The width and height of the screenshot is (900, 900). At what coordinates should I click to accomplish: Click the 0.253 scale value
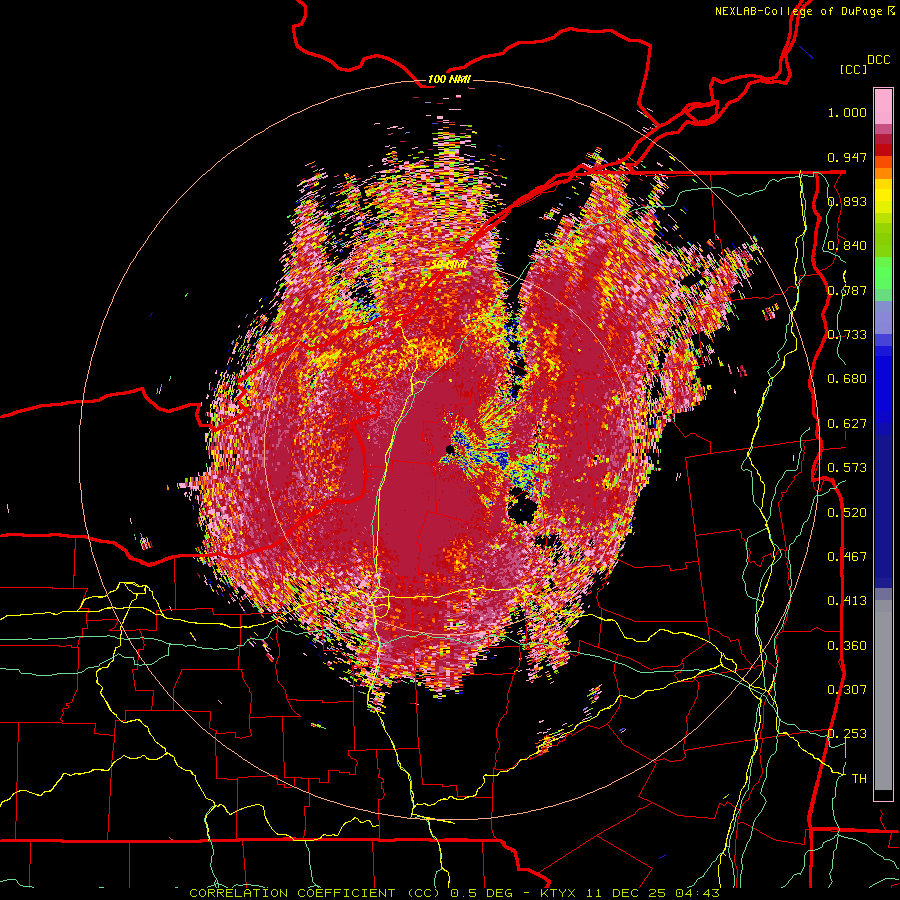847,734
